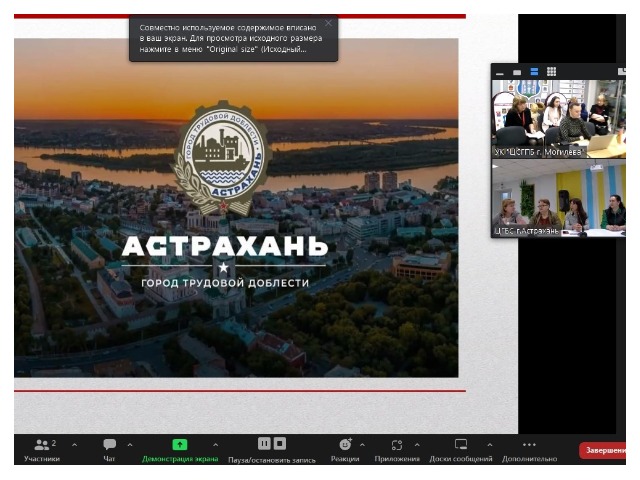Image resolution: width=640 pixels, height=480 pixels.
Task: Click the red End meeting button
Action: click(603, 451)
